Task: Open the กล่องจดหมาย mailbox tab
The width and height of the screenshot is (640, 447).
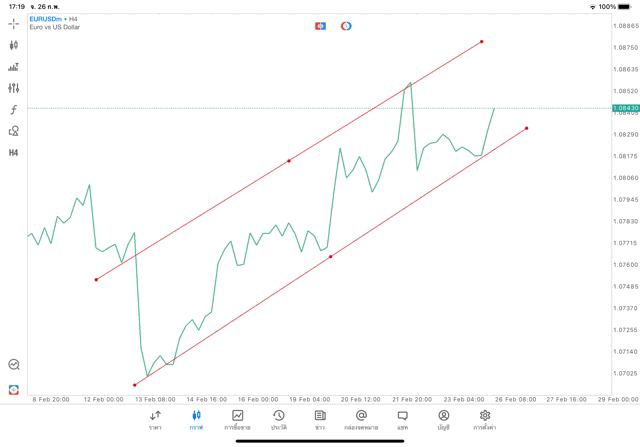Action: click(361, 419)
